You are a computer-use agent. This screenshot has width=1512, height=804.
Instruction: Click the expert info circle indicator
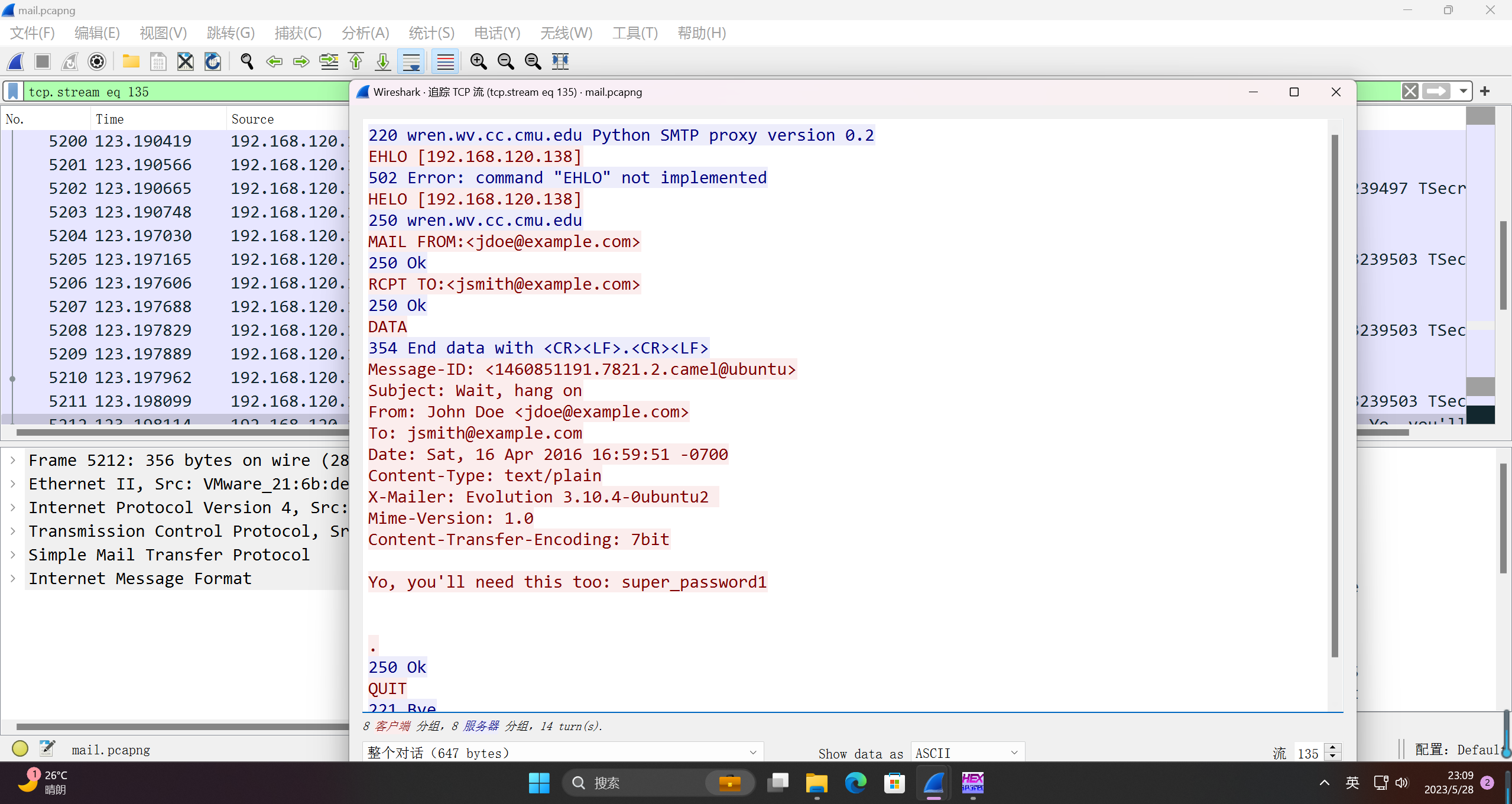tap(20, 749)
